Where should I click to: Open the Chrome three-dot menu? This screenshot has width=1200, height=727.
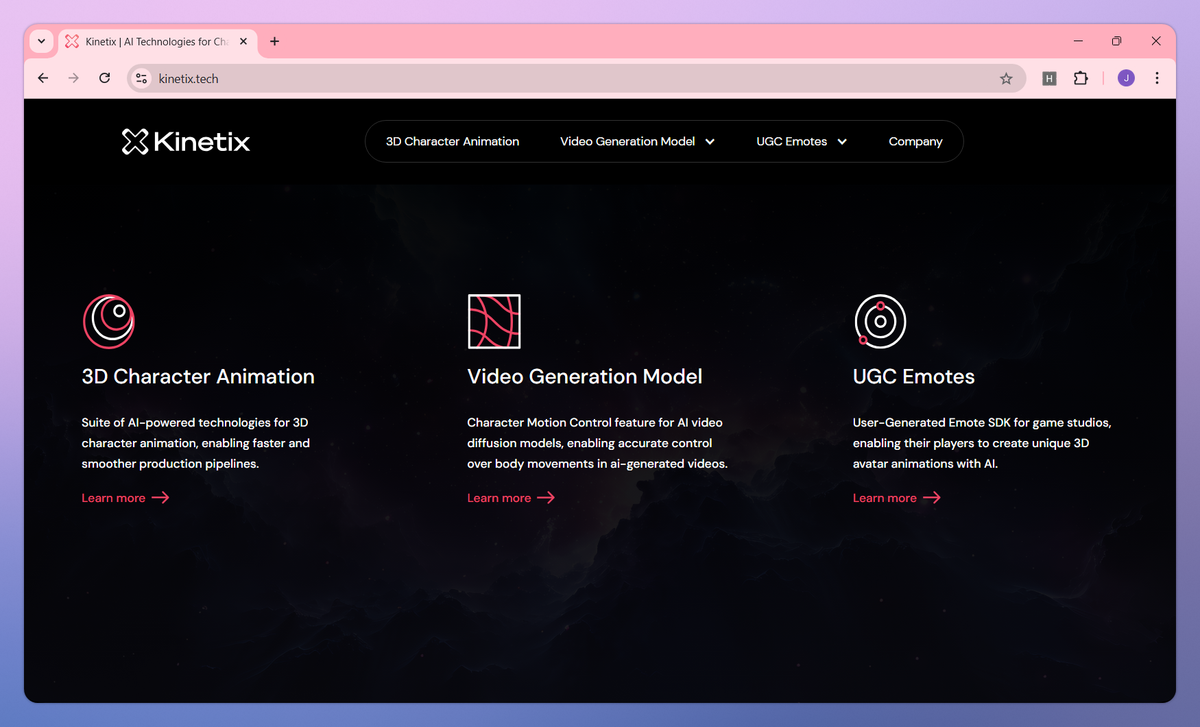(x=1157, y=78)
